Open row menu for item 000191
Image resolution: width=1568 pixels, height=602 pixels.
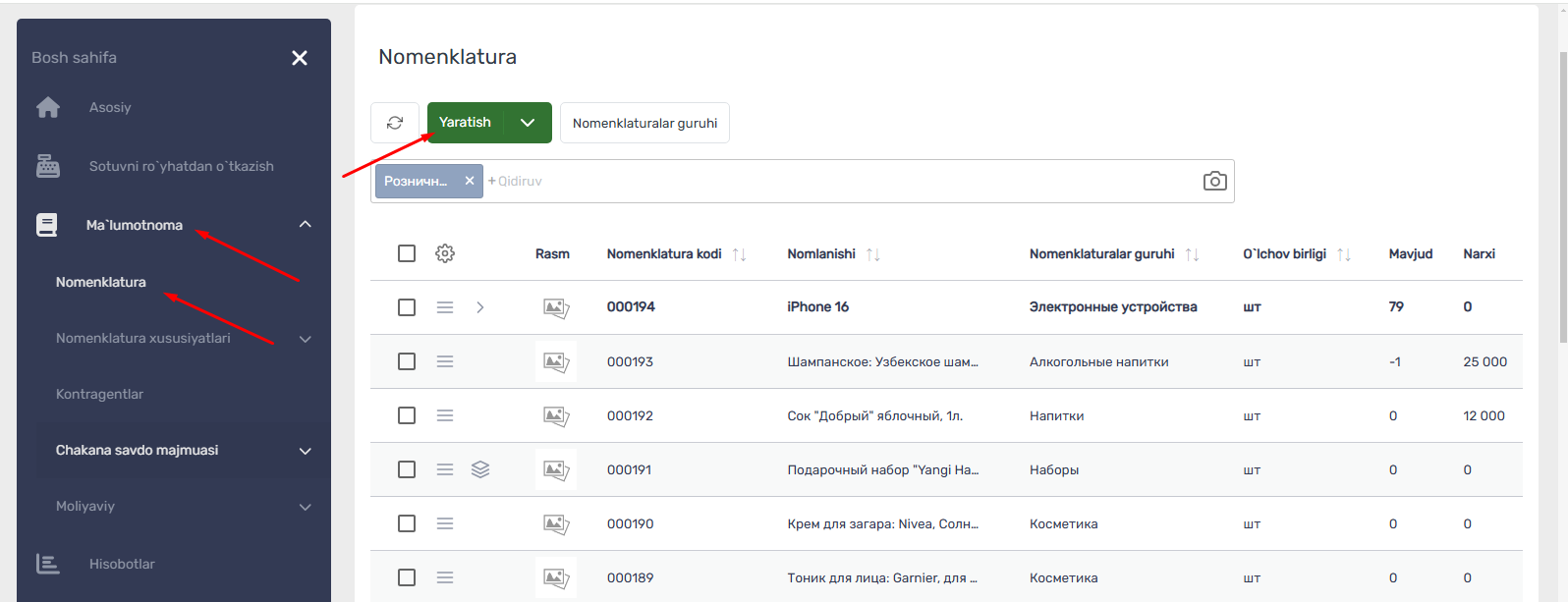tap(445, 469)
